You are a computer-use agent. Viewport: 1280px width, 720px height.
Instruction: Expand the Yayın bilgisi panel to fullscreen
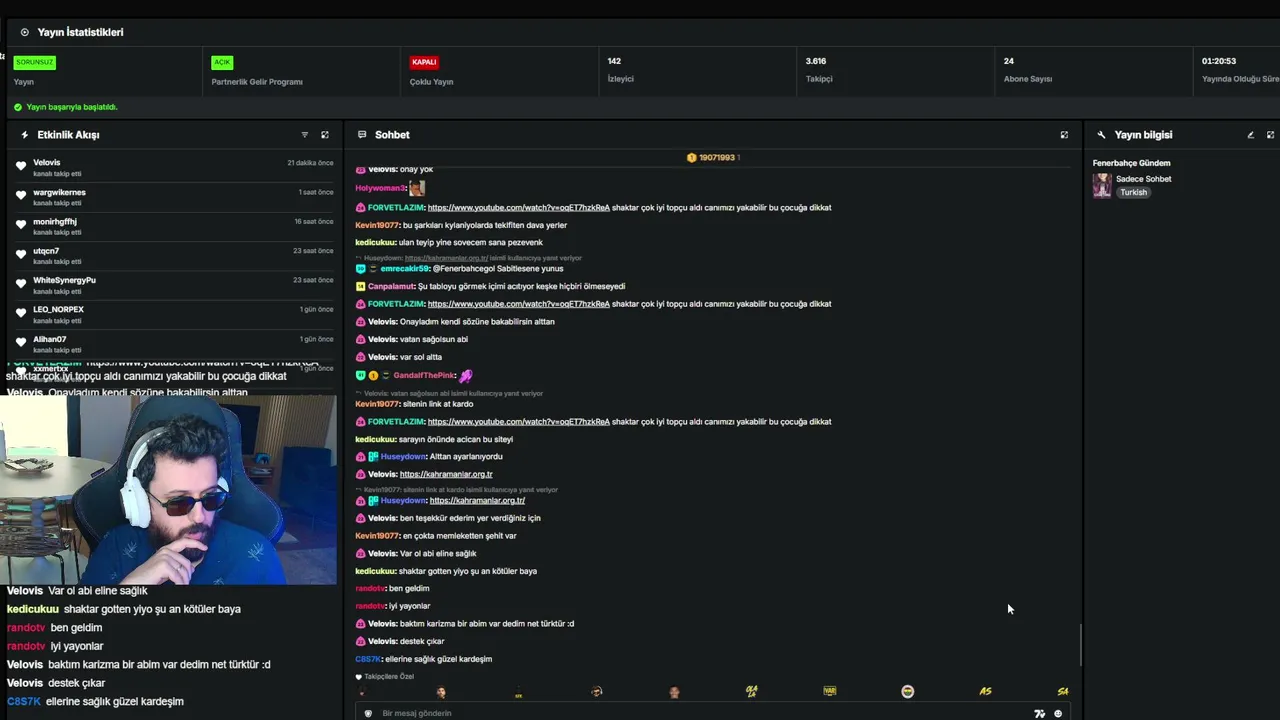1270,135
